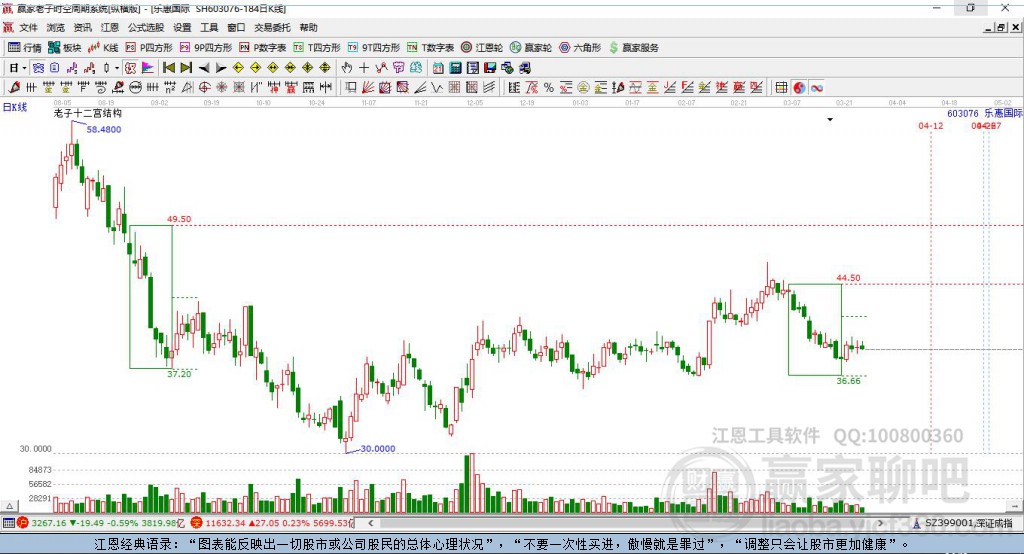
Task: Expand candlestick chart type dropdown arrow
Action: (117, 68)
